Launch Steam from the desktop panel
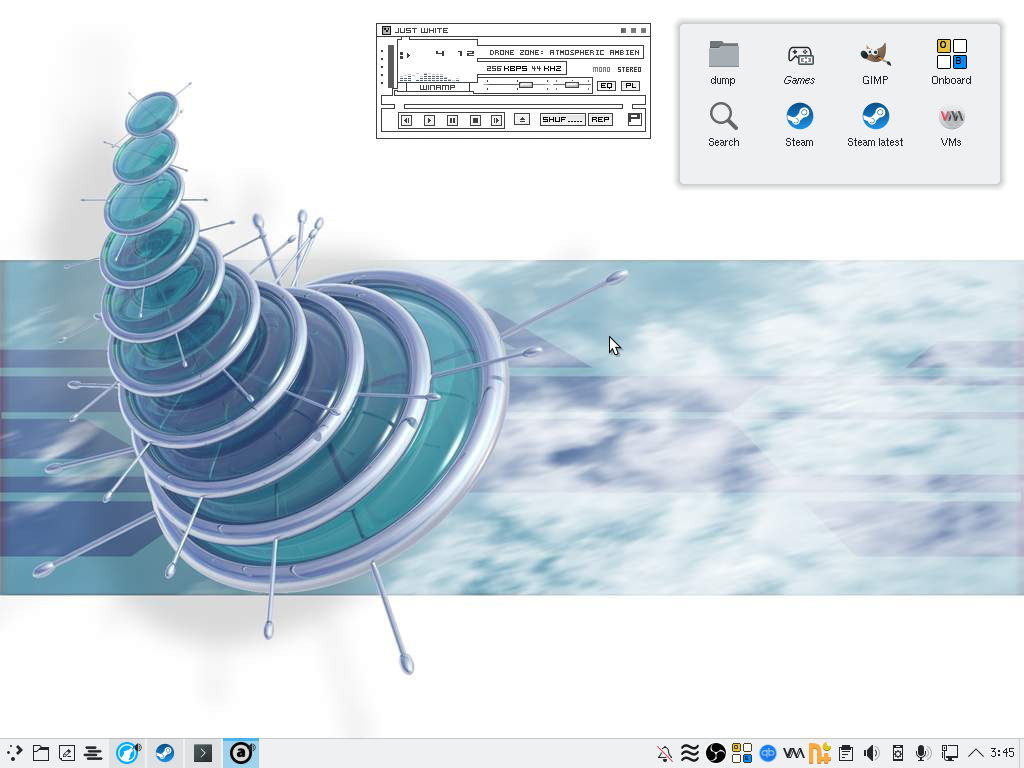 coord(799,124)
